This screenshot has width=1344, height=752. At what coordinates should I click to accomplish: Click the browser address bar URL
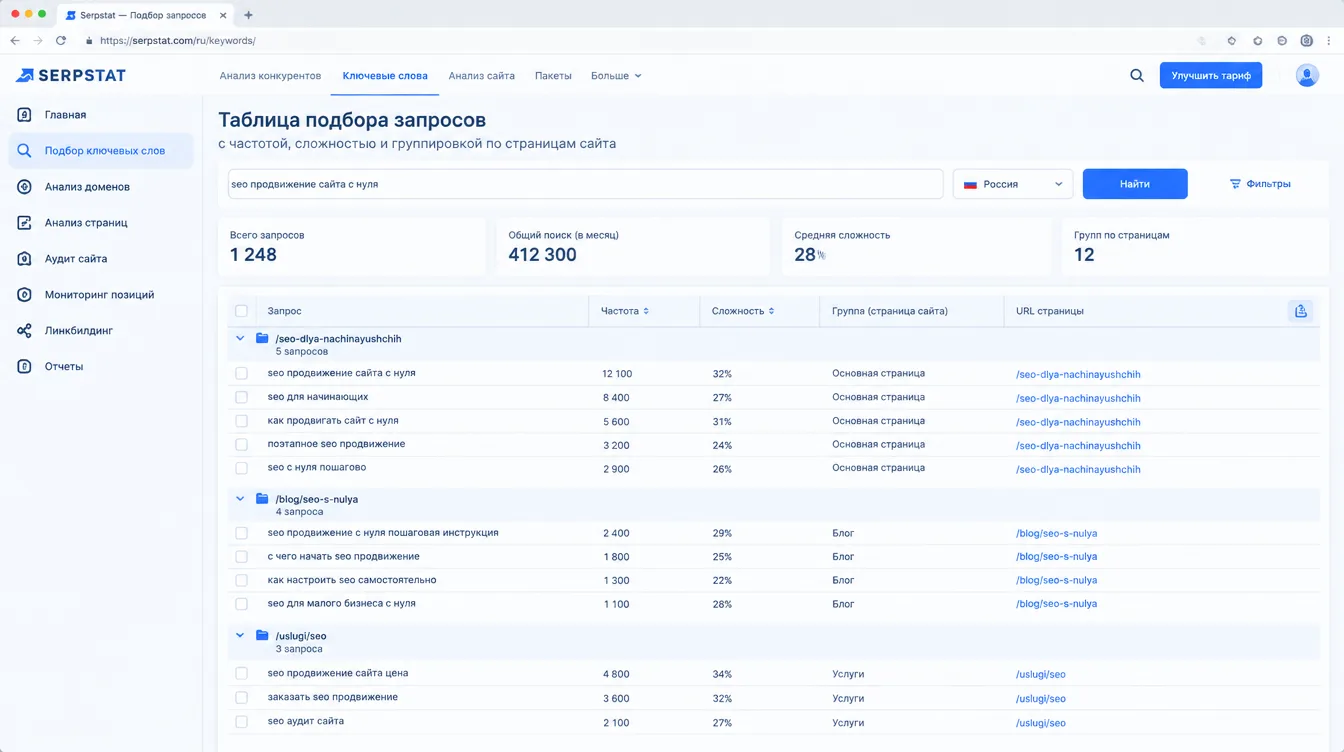point(178,41)
